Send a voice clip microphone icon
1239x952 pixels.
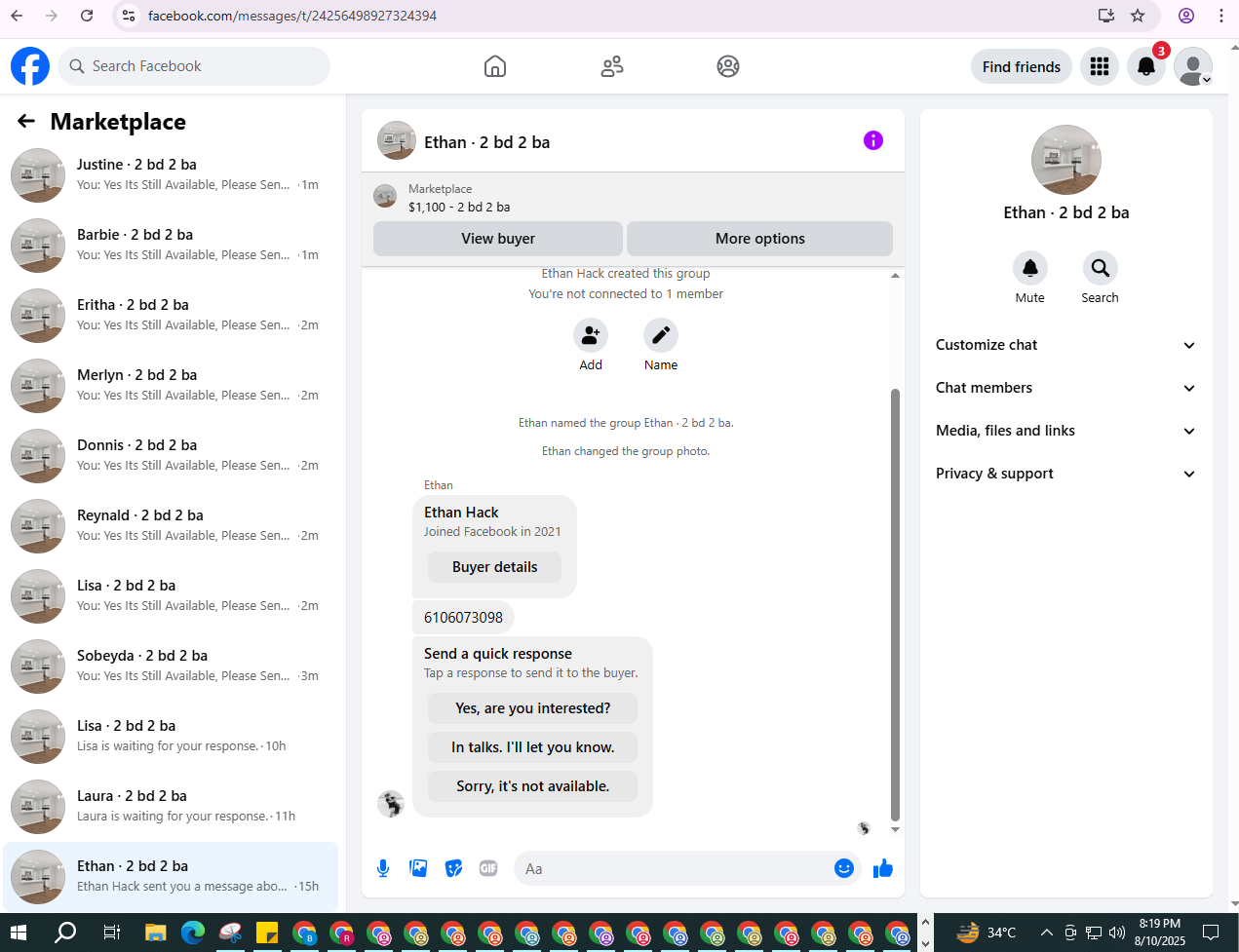(383, 868)
